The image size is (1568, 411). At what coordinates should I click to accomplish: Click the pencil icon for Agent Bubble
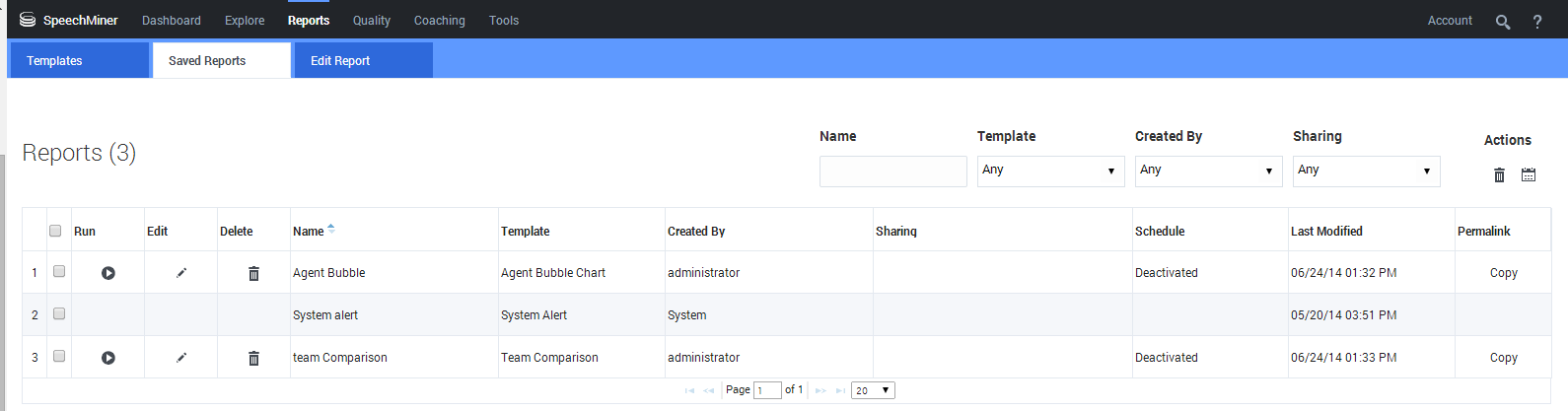point(181,273)
